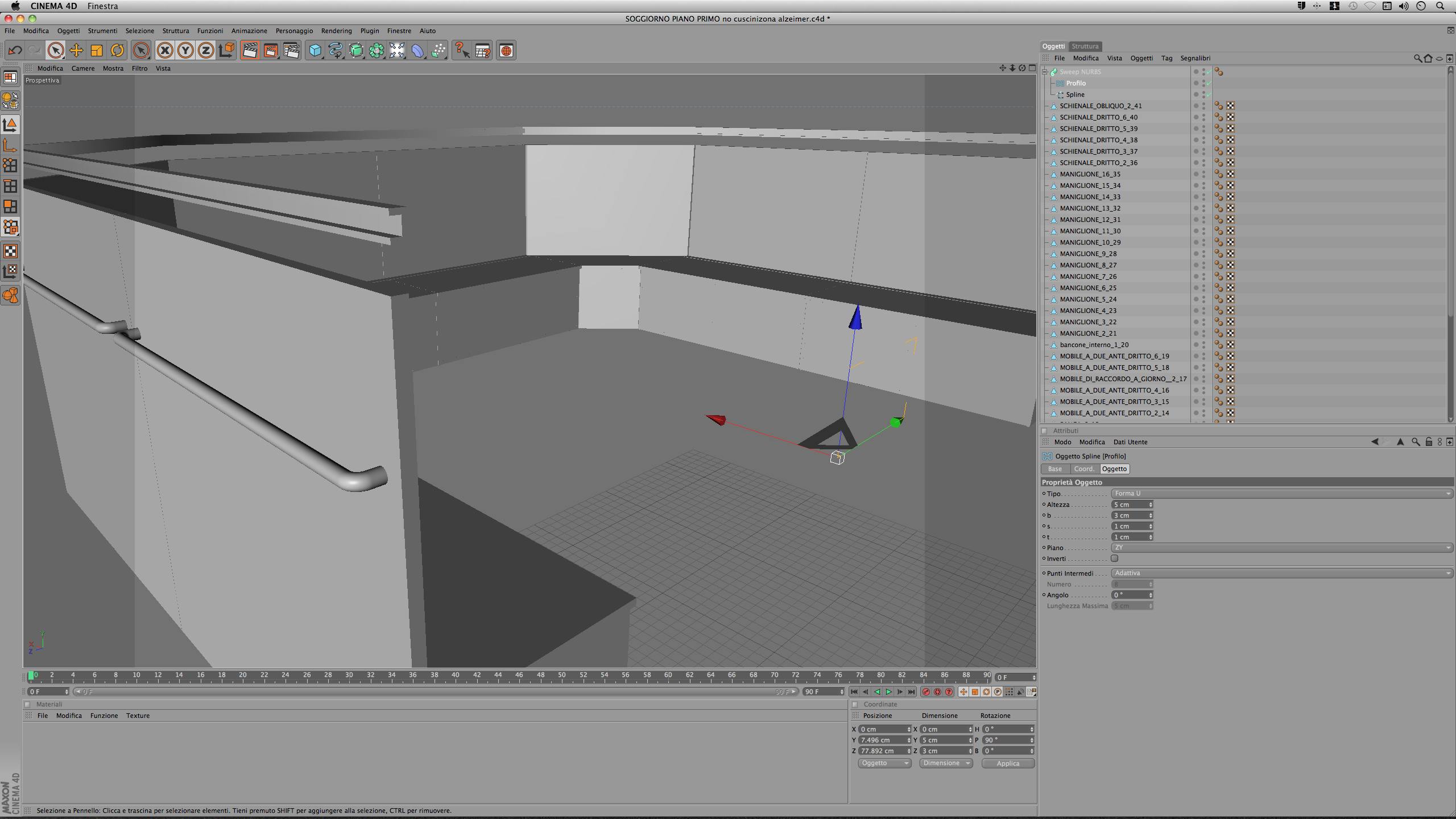Screen dimensions: 1456x819
Task: Click the Render View clapperboard icon
Action: 250,51
